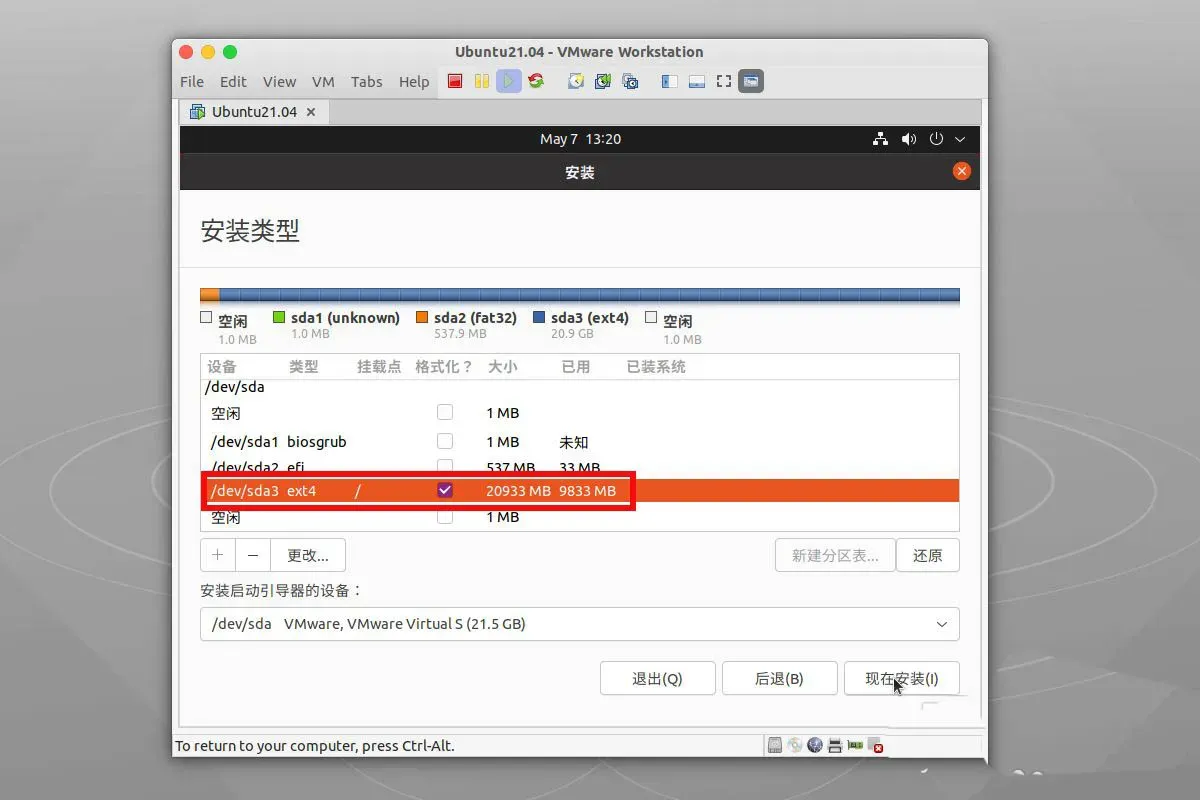
Task: Click the 已用 column header
Action: click(576, 367)
